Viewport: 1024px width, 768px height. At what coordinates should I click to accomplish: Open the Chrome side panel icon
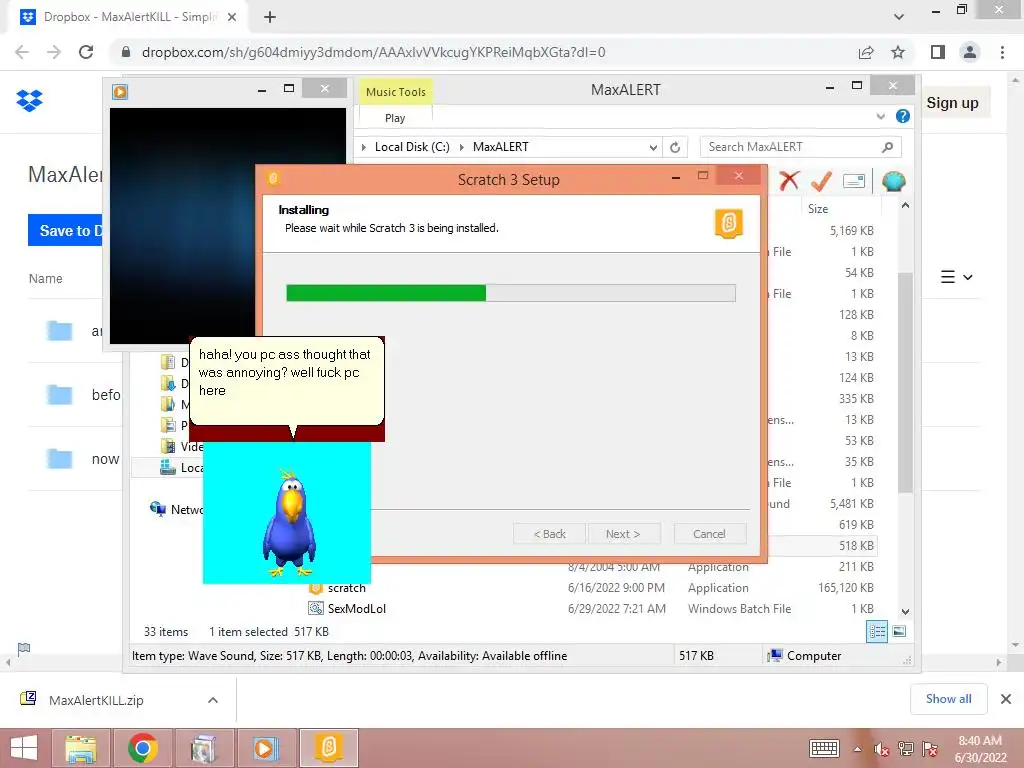pos(938,52)
